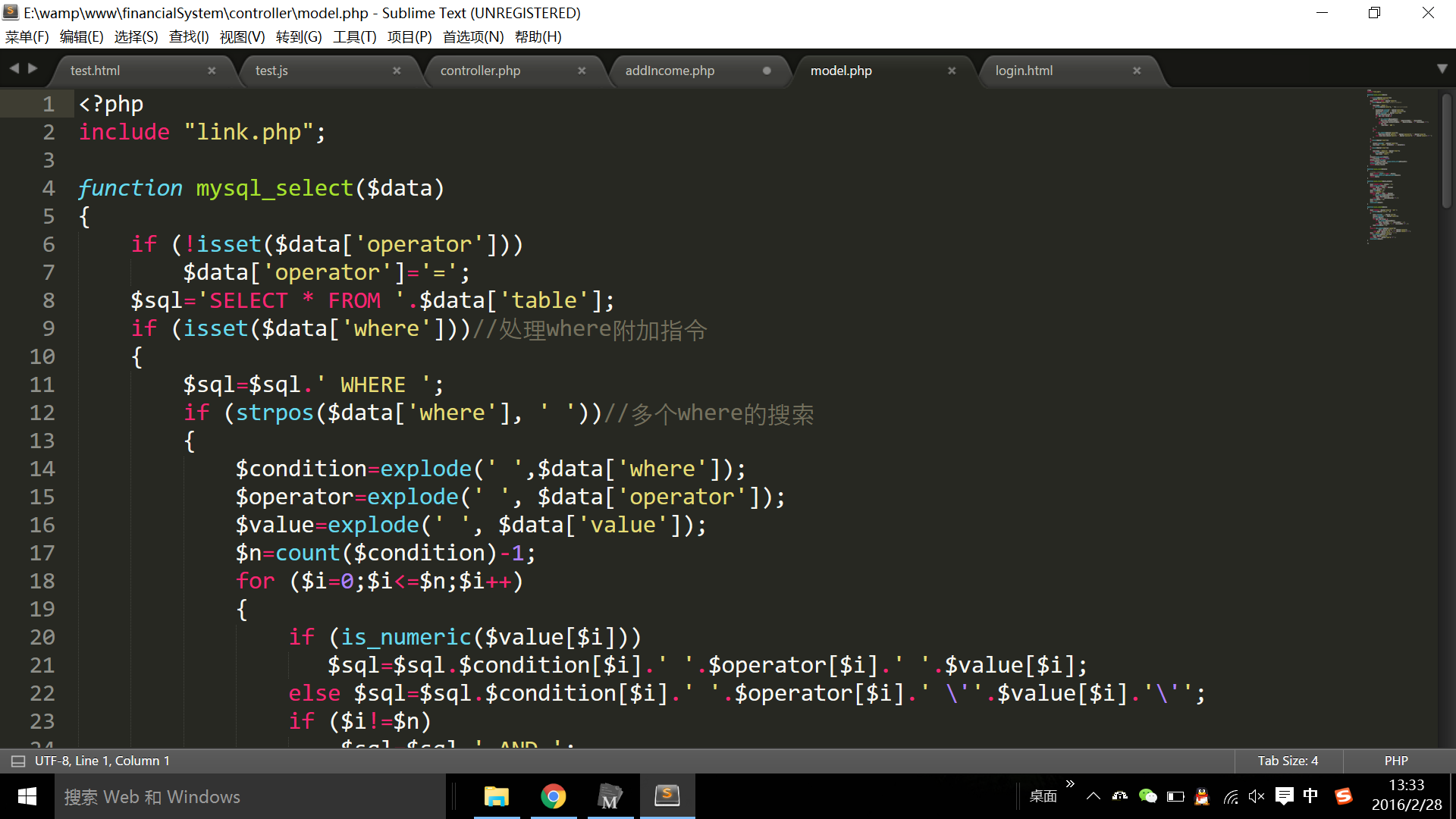Open the M notebook app in the taskbar
The image size is (1456, 819).
click(x=610, y=796)
